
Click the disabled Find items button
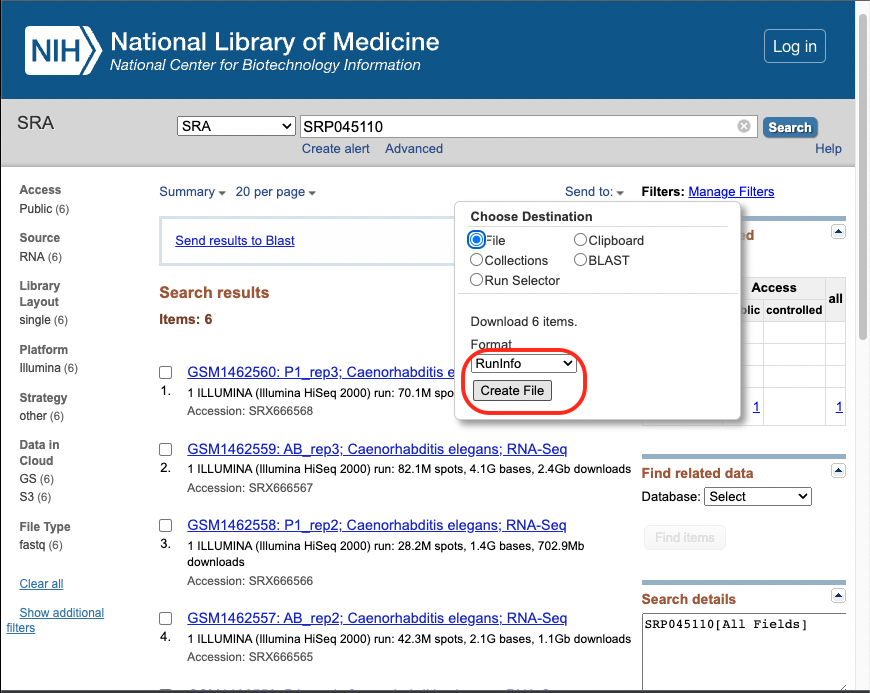(685, 538)
